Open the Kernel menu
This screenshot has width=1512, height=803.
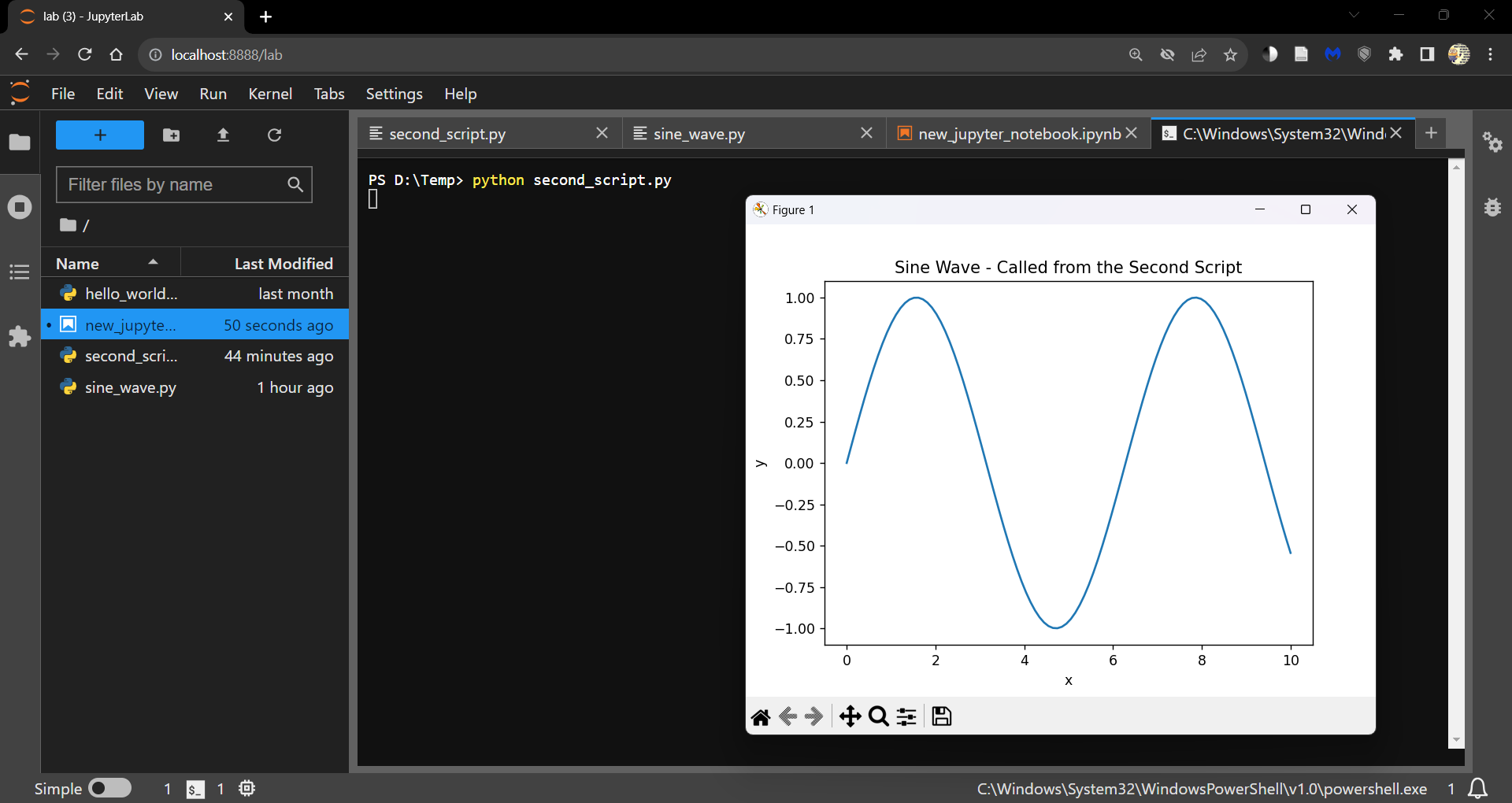point(270,94)
